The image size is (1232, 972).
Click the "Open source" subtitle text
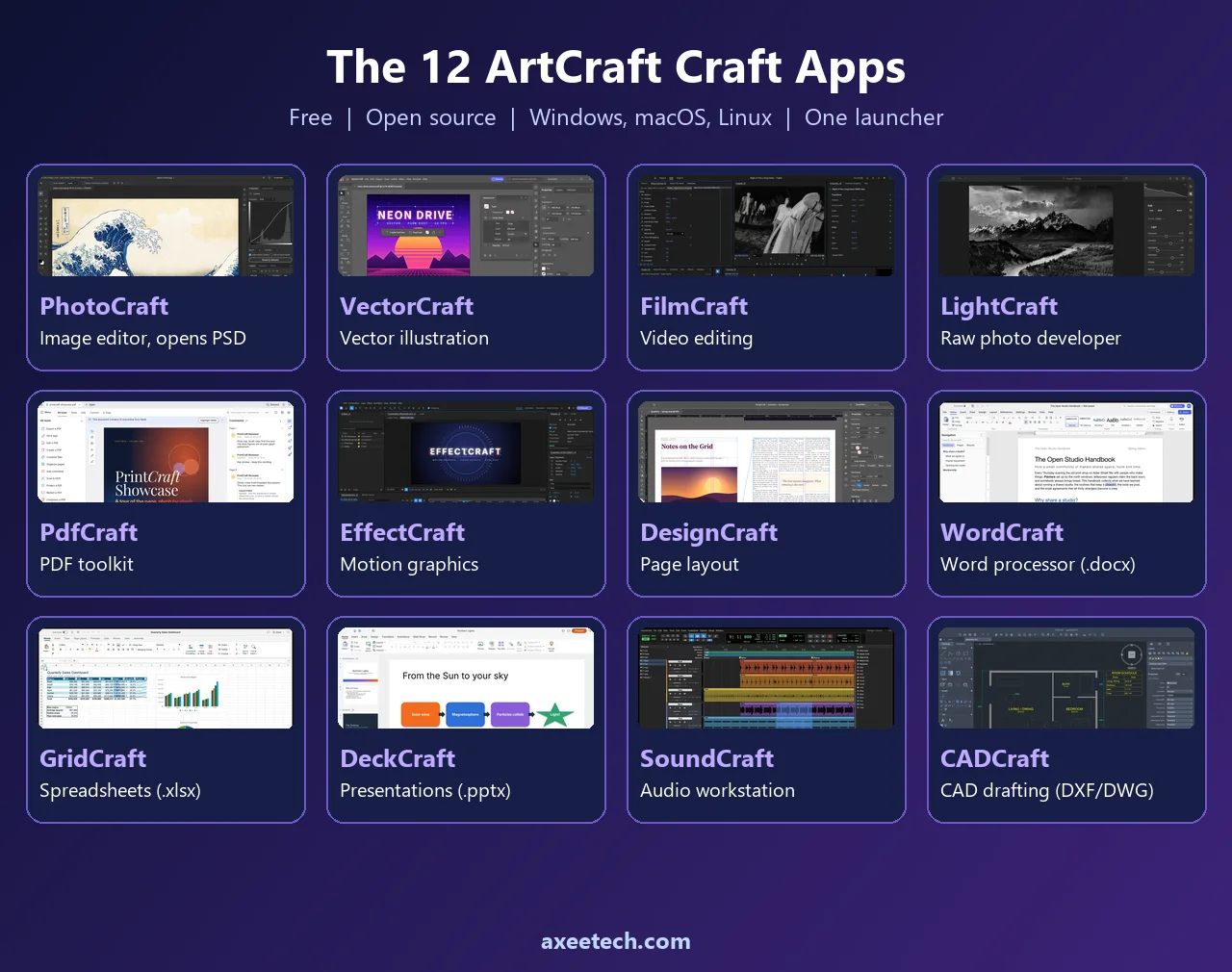[x=430, y=117]
